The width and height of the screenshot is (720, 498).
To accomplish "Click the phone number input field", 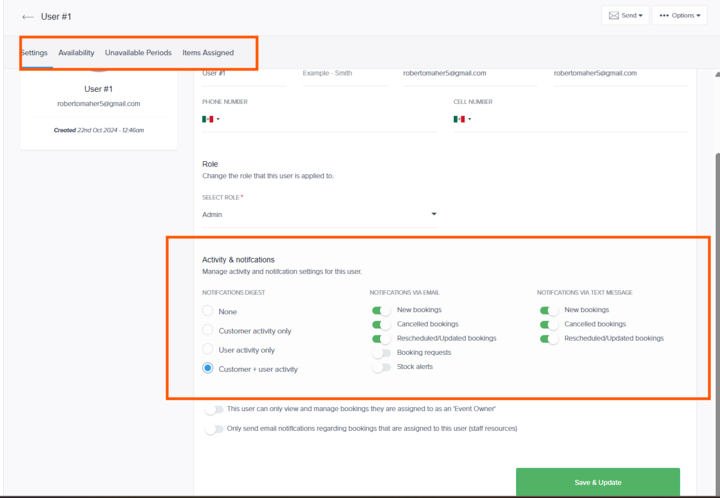I will (330, 120).
